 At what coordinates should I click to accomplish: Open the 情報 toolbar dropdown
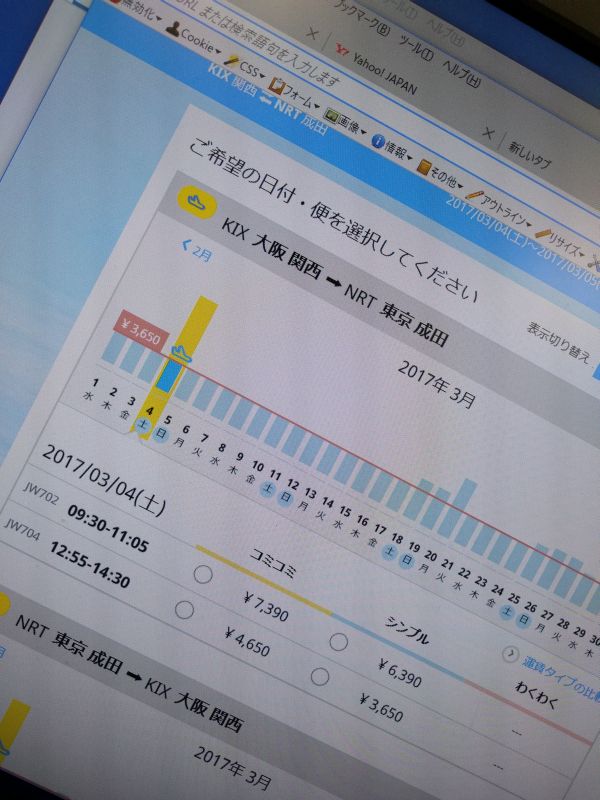click(x=392, y=145)
